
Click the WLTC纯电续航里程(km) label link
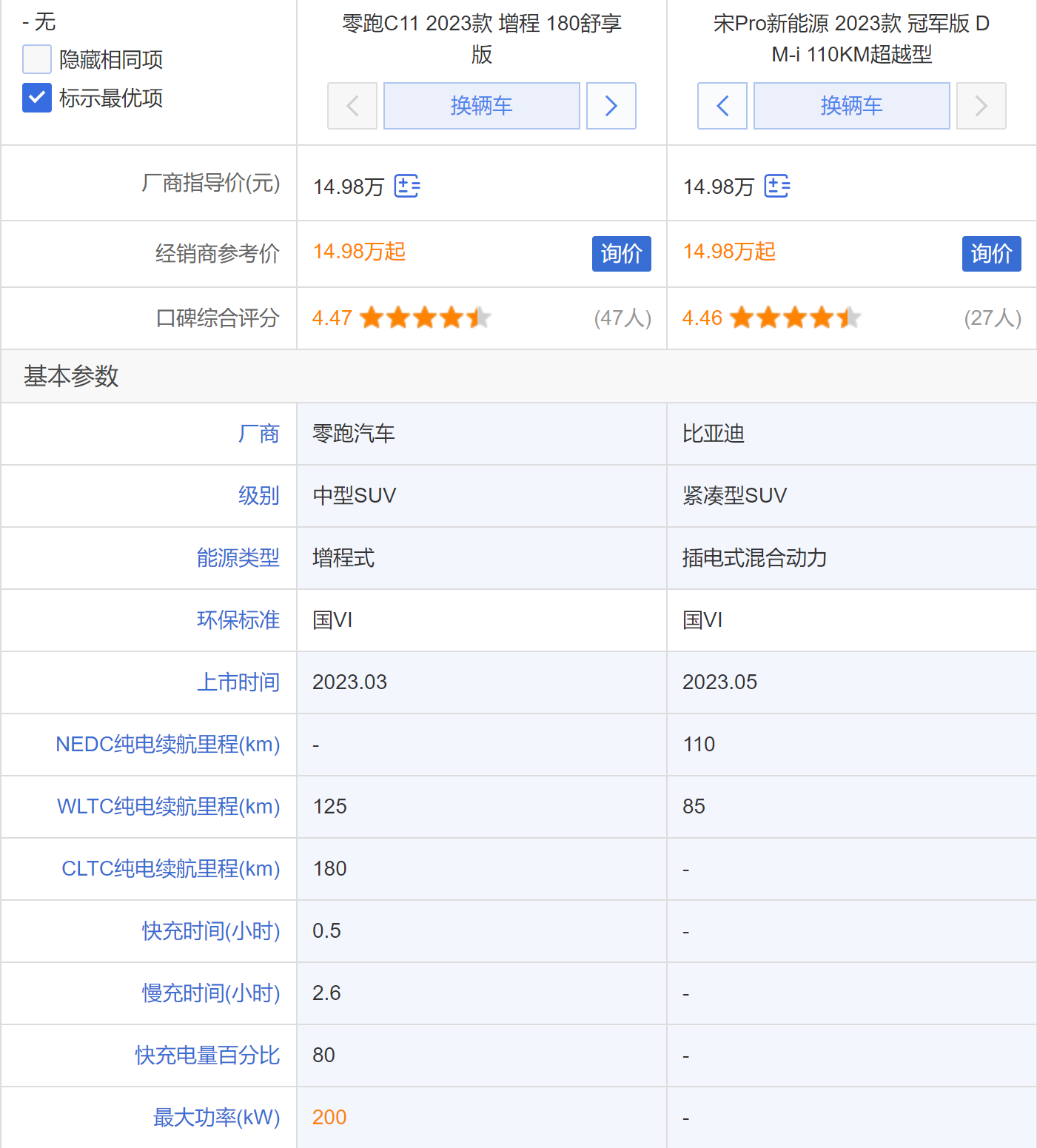(x=168, y=806)
